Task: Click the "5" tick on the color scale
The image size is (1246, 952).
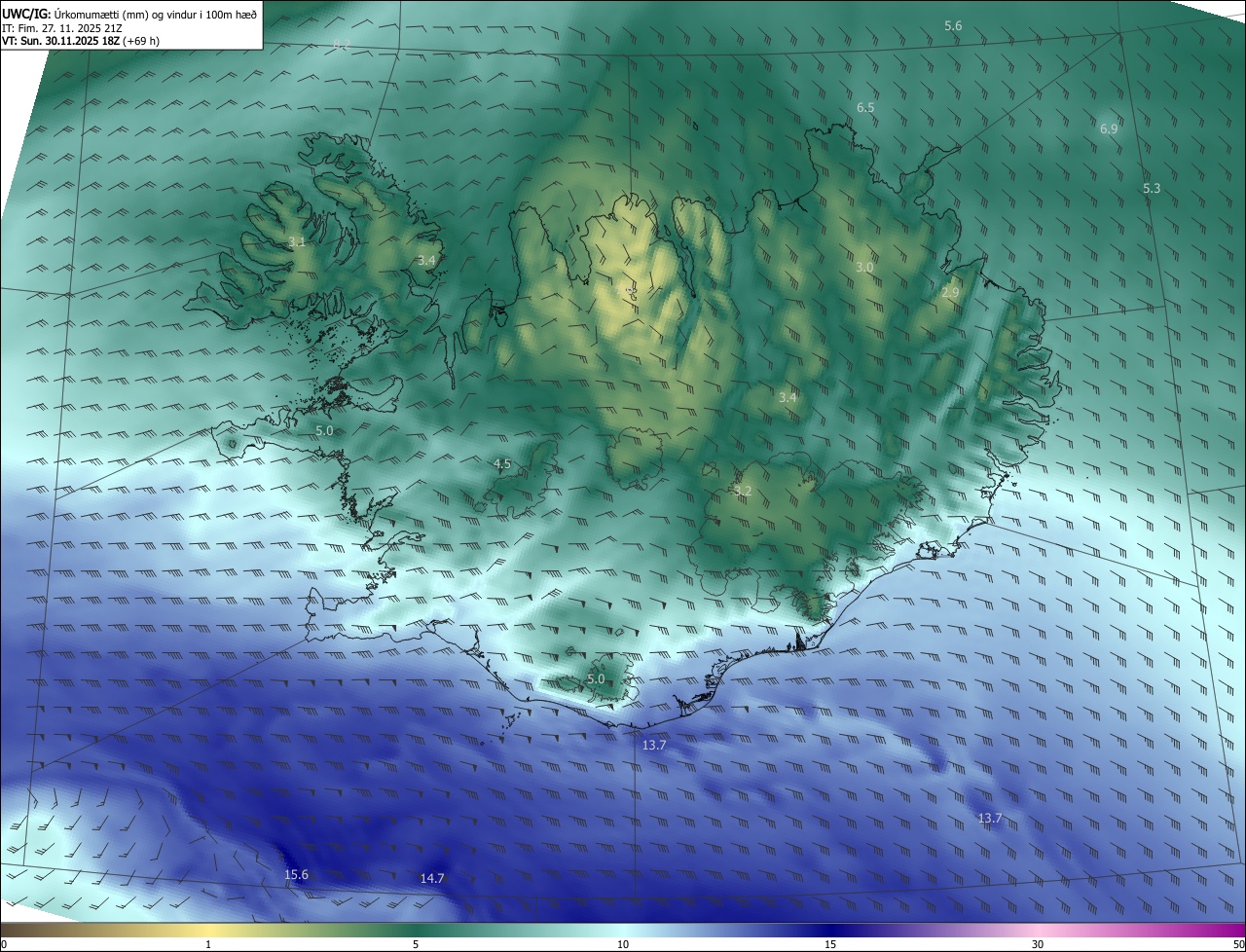Action: click(416, 944)
